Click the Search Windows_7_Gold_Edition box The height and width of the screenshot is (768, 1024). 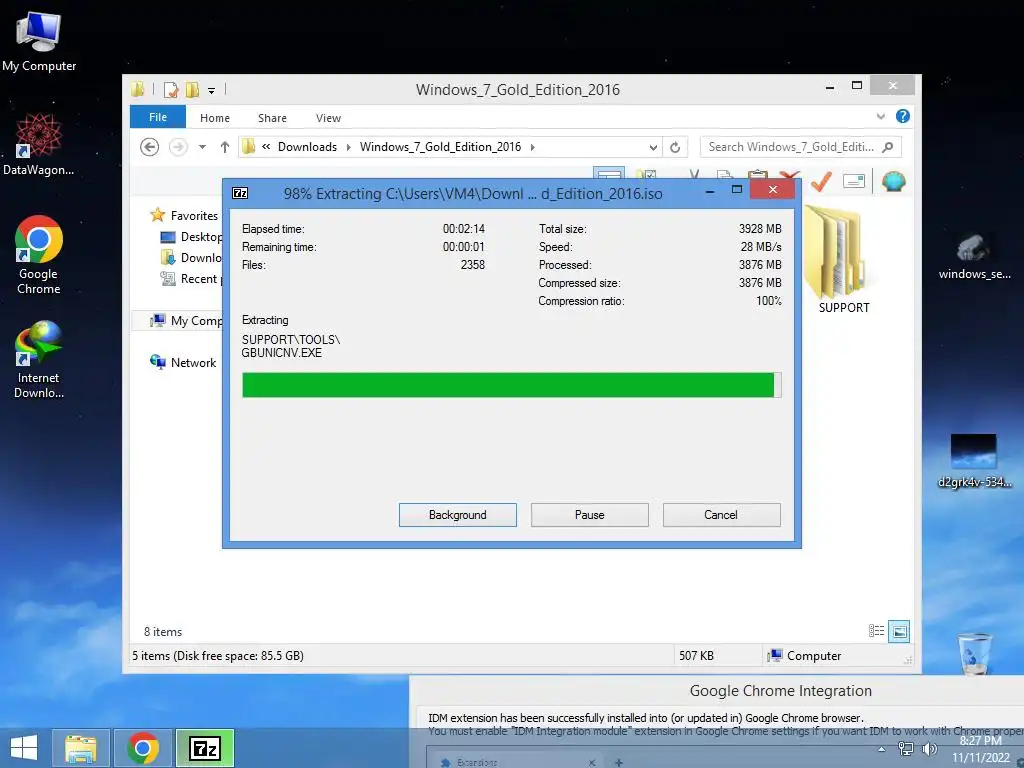[x=791, y=147]
